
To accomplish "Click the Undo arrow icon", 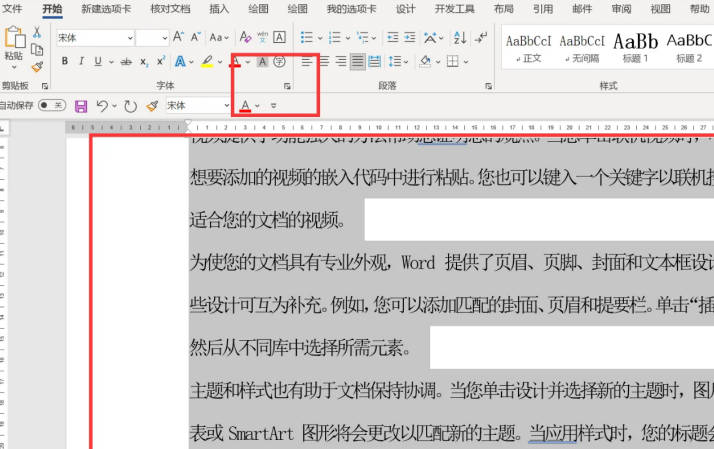I will [102, 106].
